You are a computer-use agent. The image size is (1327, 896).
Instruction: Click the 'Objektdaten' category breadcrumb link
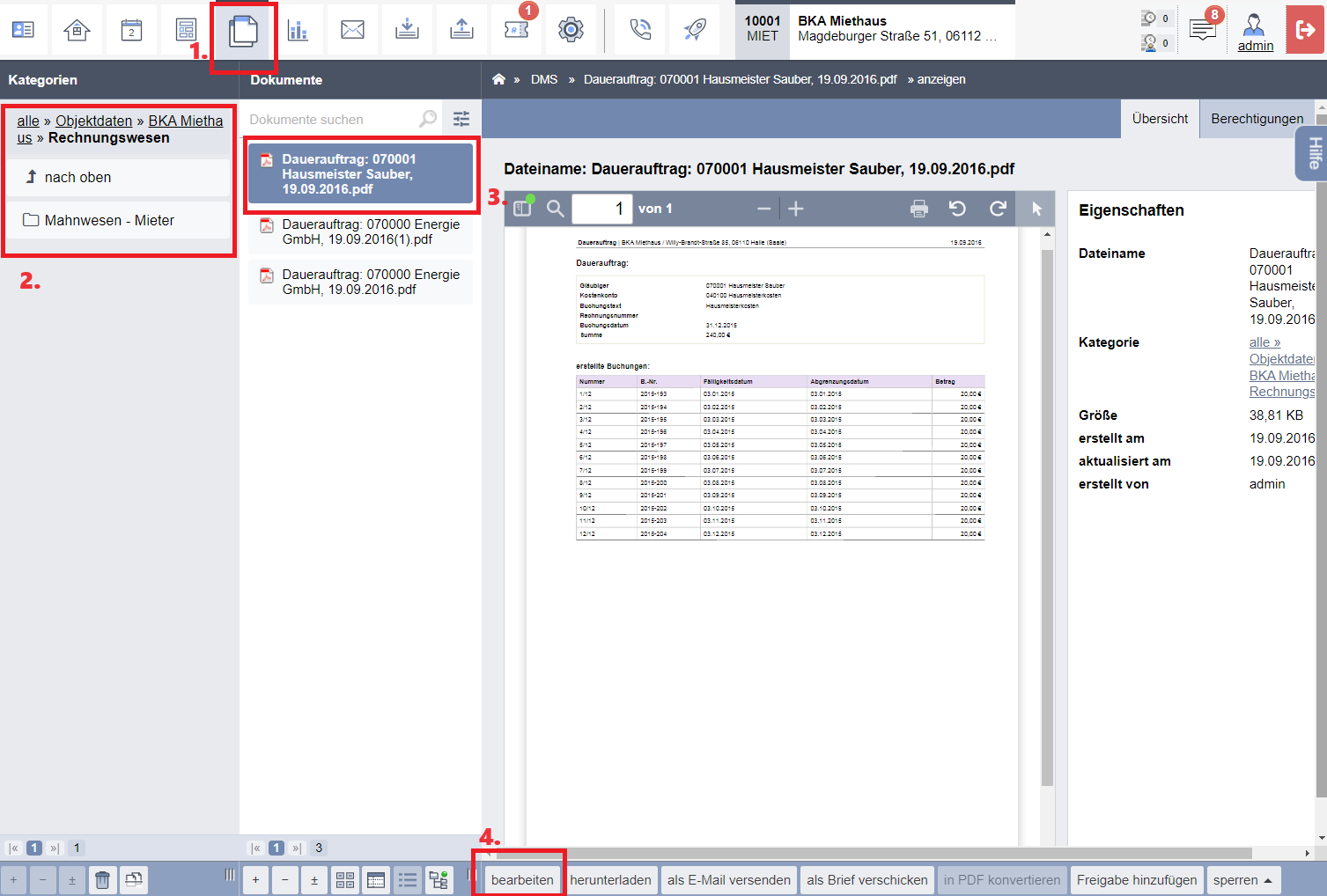coord(93,121)
